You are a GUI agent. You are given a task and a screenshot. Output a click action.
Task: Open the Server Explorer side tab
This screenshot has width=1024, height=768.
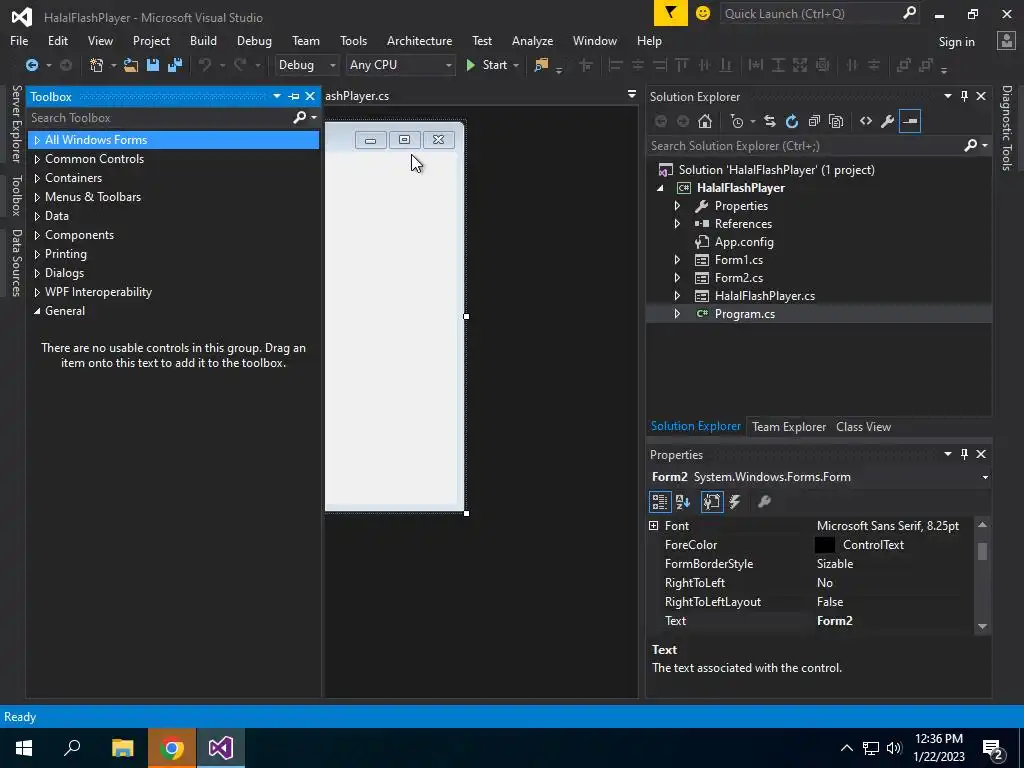pos(16,124)
